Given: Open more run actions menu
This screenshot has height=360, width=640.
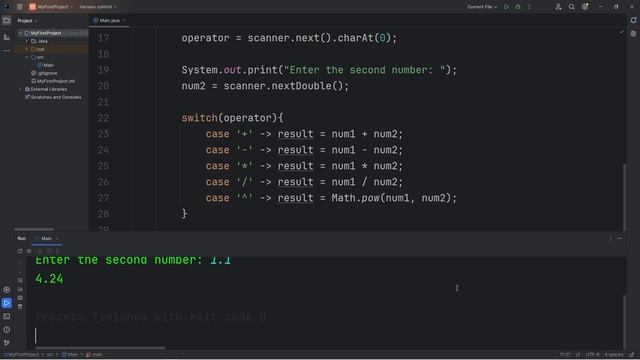Looking at the screenshot, I should [x=529, y=7].
